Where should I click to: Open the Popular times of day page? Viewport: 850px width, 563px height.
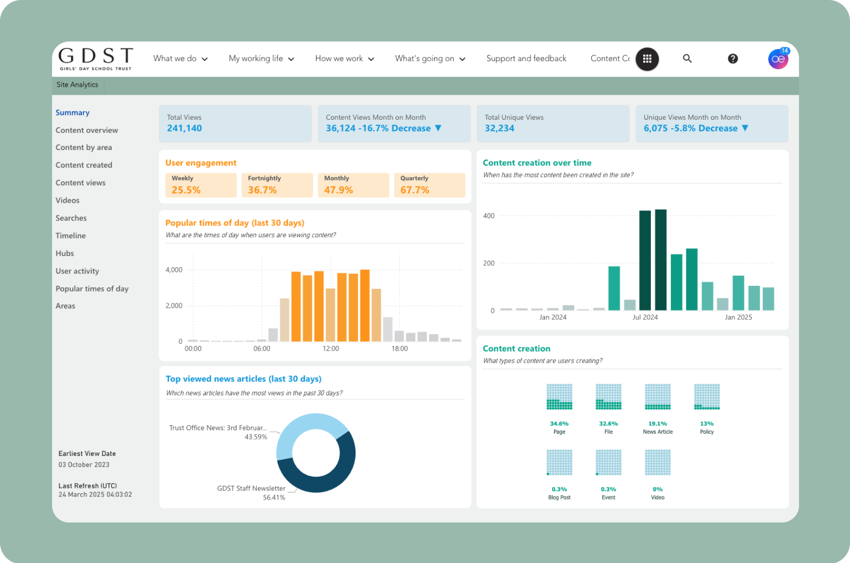[x=92, y=289]
